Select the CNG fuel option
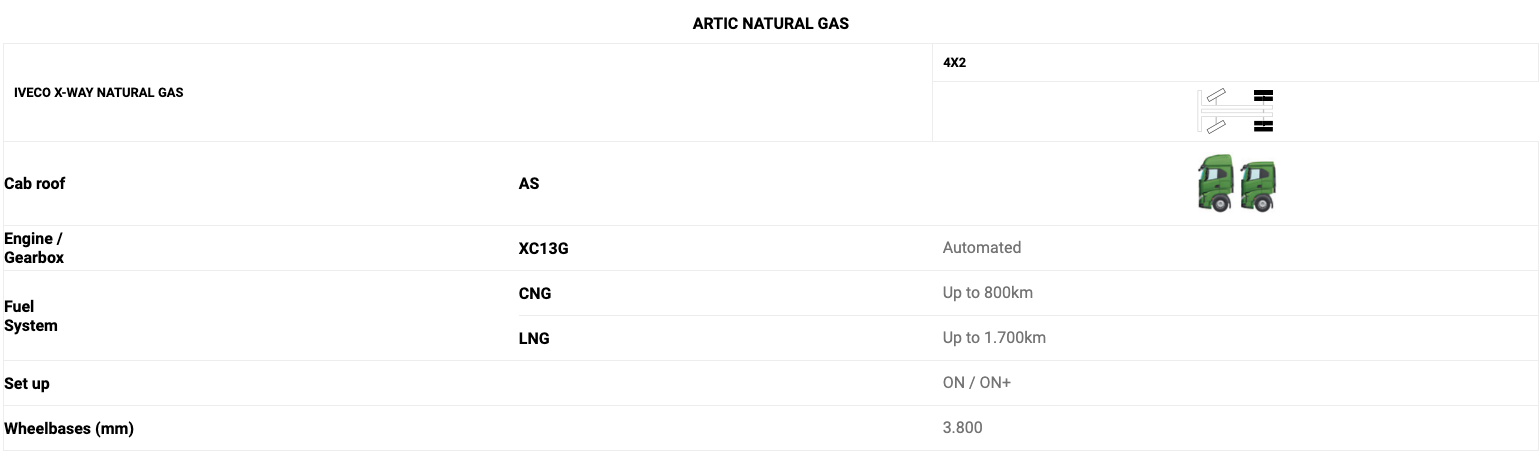 click(x=535, y=294)
